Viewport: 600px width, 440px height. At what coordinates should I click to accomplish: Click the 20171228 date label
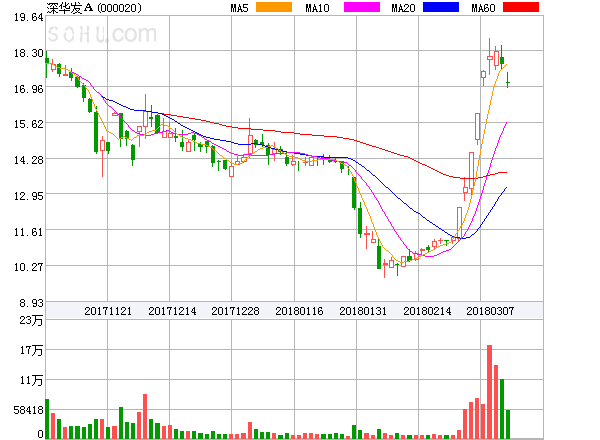click(235, 311)
